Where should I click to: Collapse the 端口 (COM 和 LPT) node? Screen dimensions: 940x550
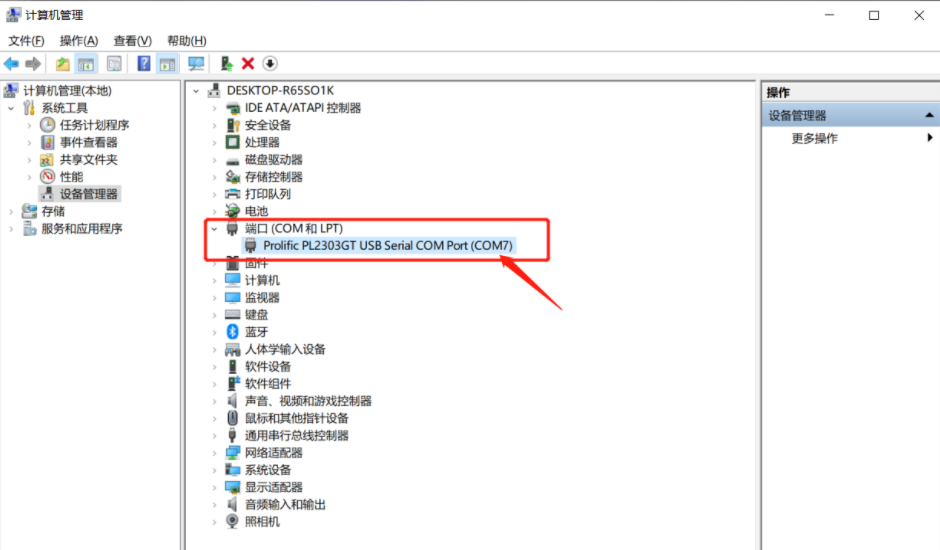215,229
